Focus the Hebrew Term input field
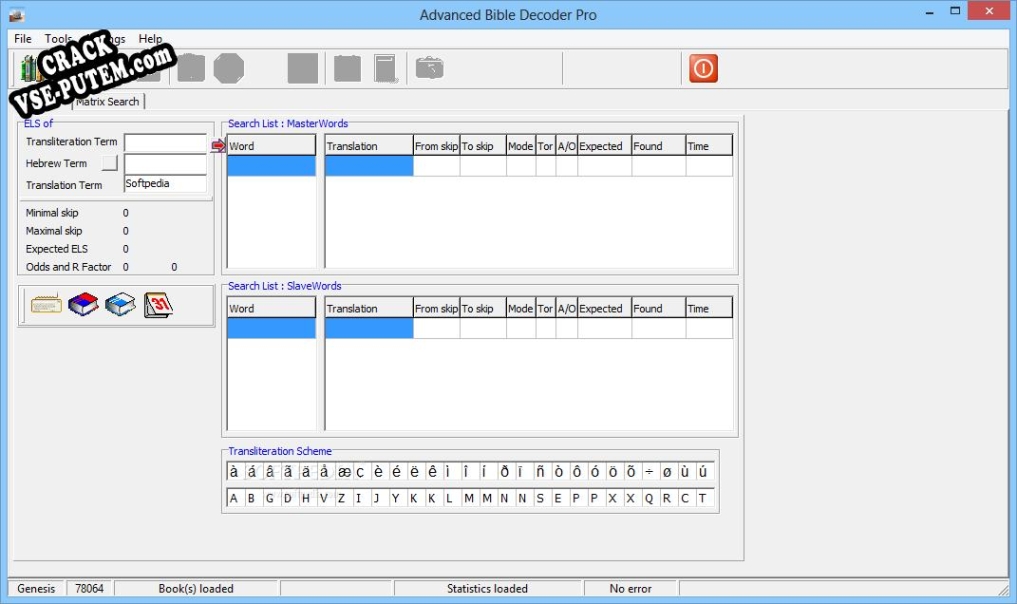This screenshot has width=1017, height=604. tap(165, 163)
